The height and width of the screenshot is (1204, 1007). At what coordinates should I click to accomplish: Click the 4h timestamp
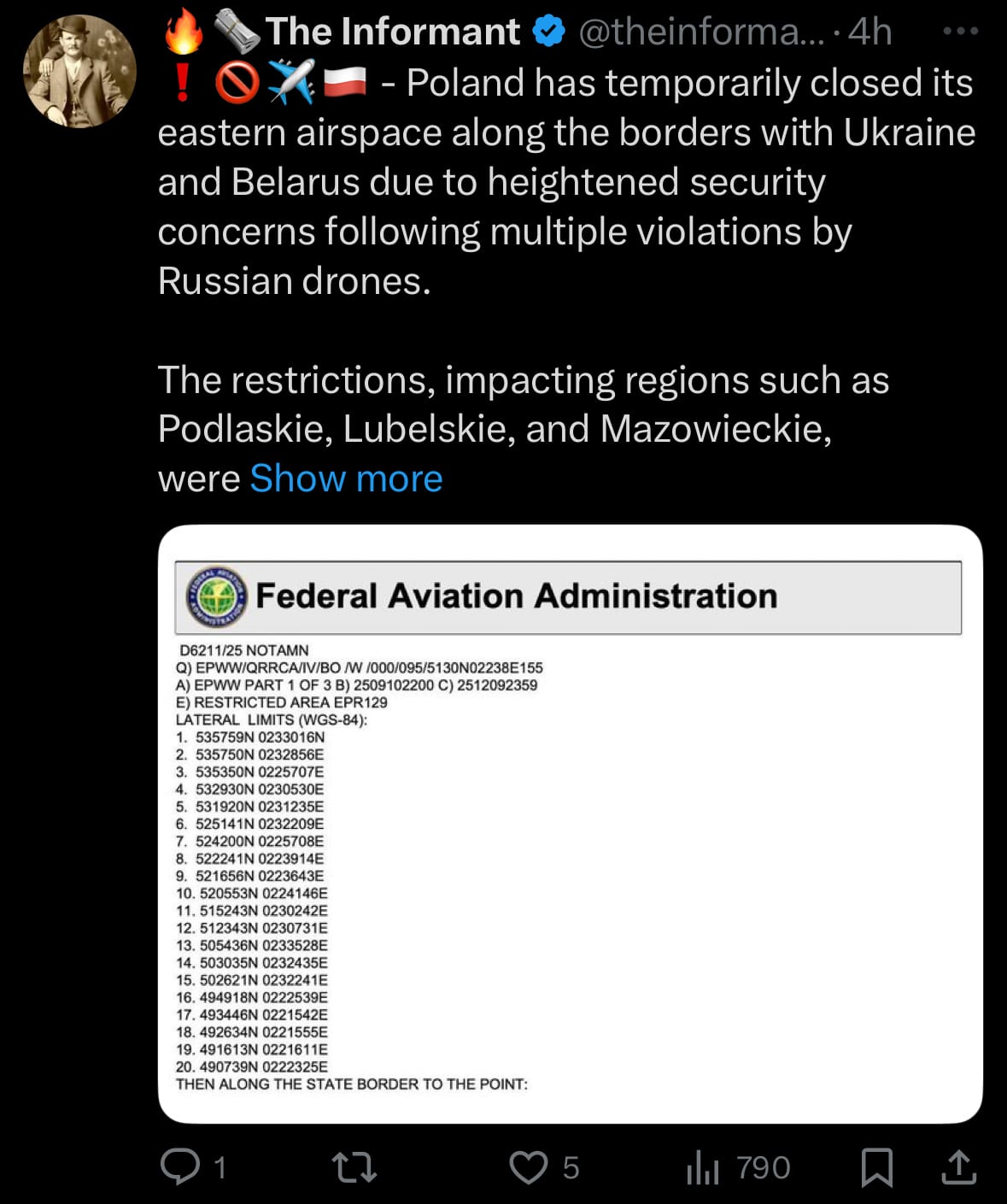point(869,32)
